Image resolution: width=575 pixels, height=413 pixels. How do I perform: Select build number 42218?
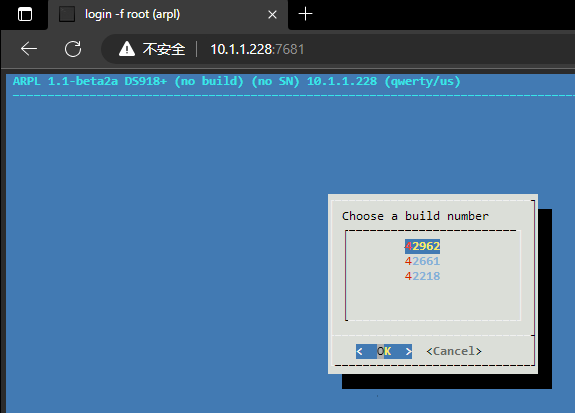[x=422, y=276]
